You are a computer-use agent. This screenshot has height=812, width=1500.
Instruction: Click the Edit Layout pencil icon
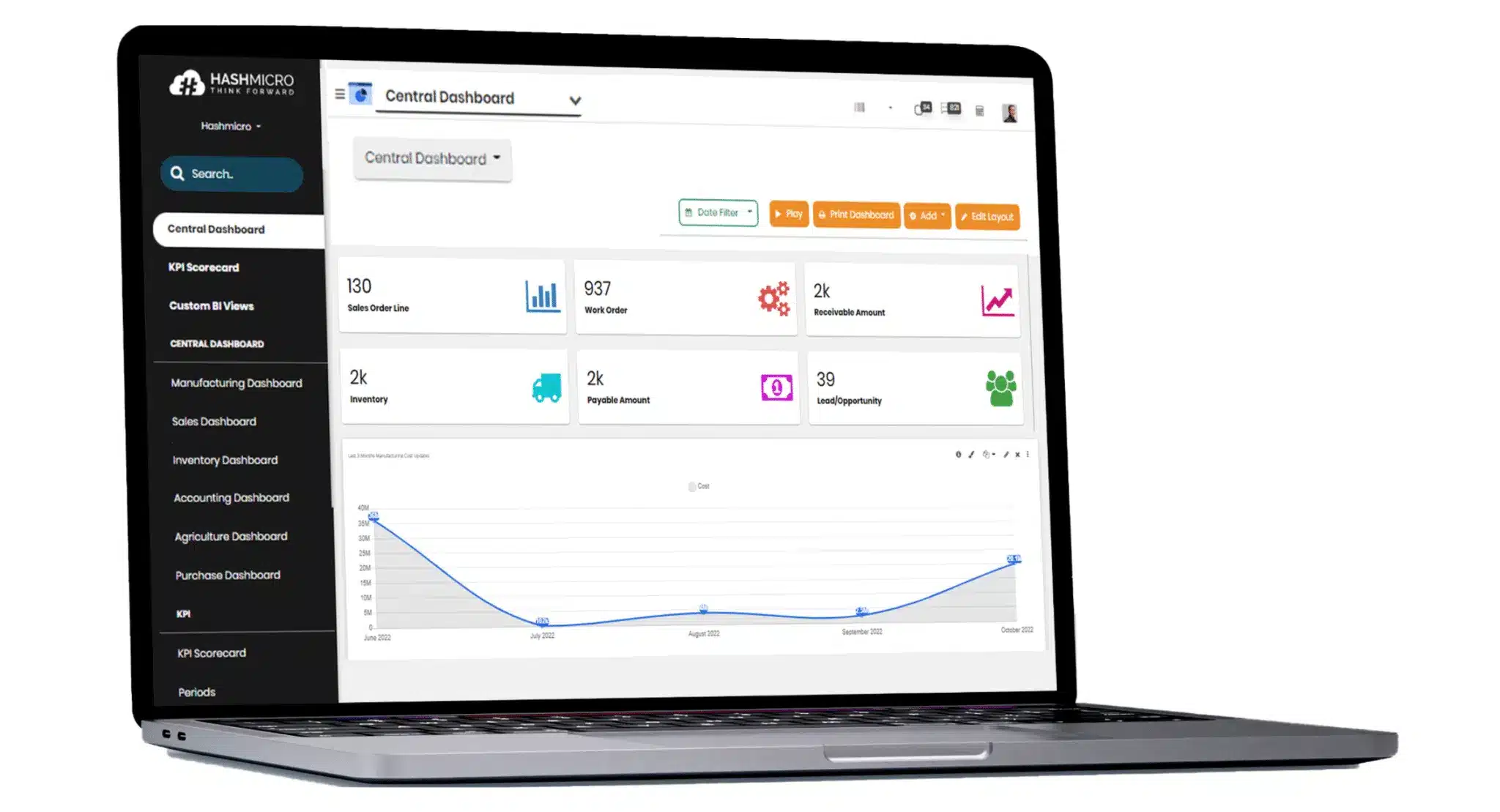(x=965, y=216)
